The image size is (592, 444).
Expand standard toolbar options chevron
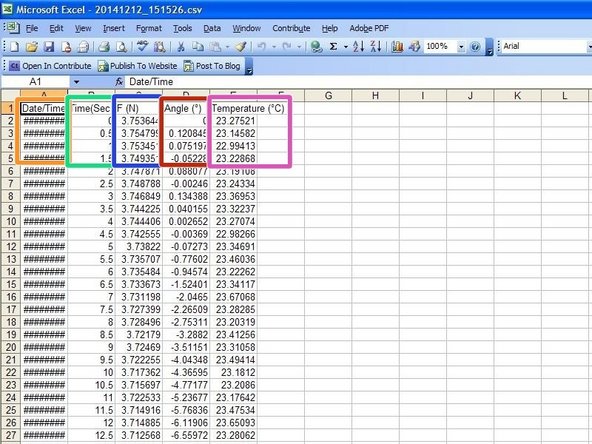(x=489, y=48)
